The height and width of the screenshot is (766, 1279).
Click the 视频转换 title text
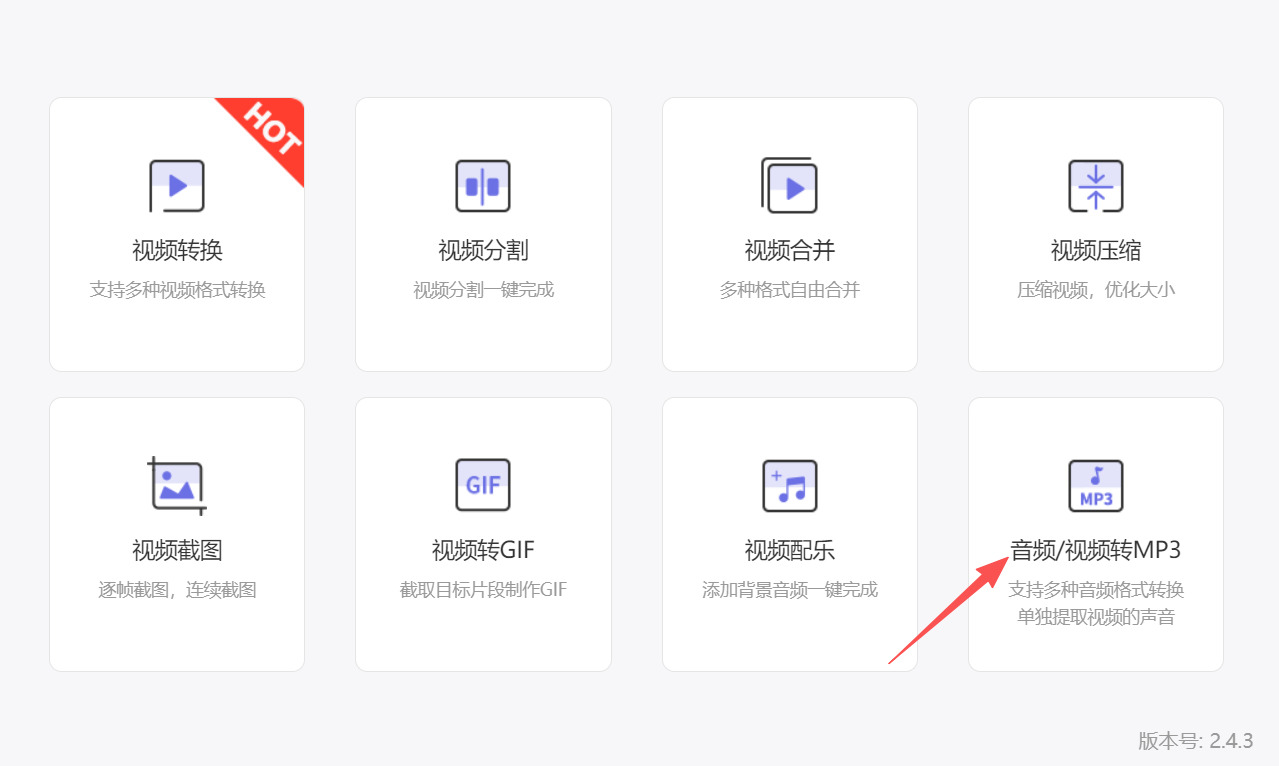click(x=177, y=250)
